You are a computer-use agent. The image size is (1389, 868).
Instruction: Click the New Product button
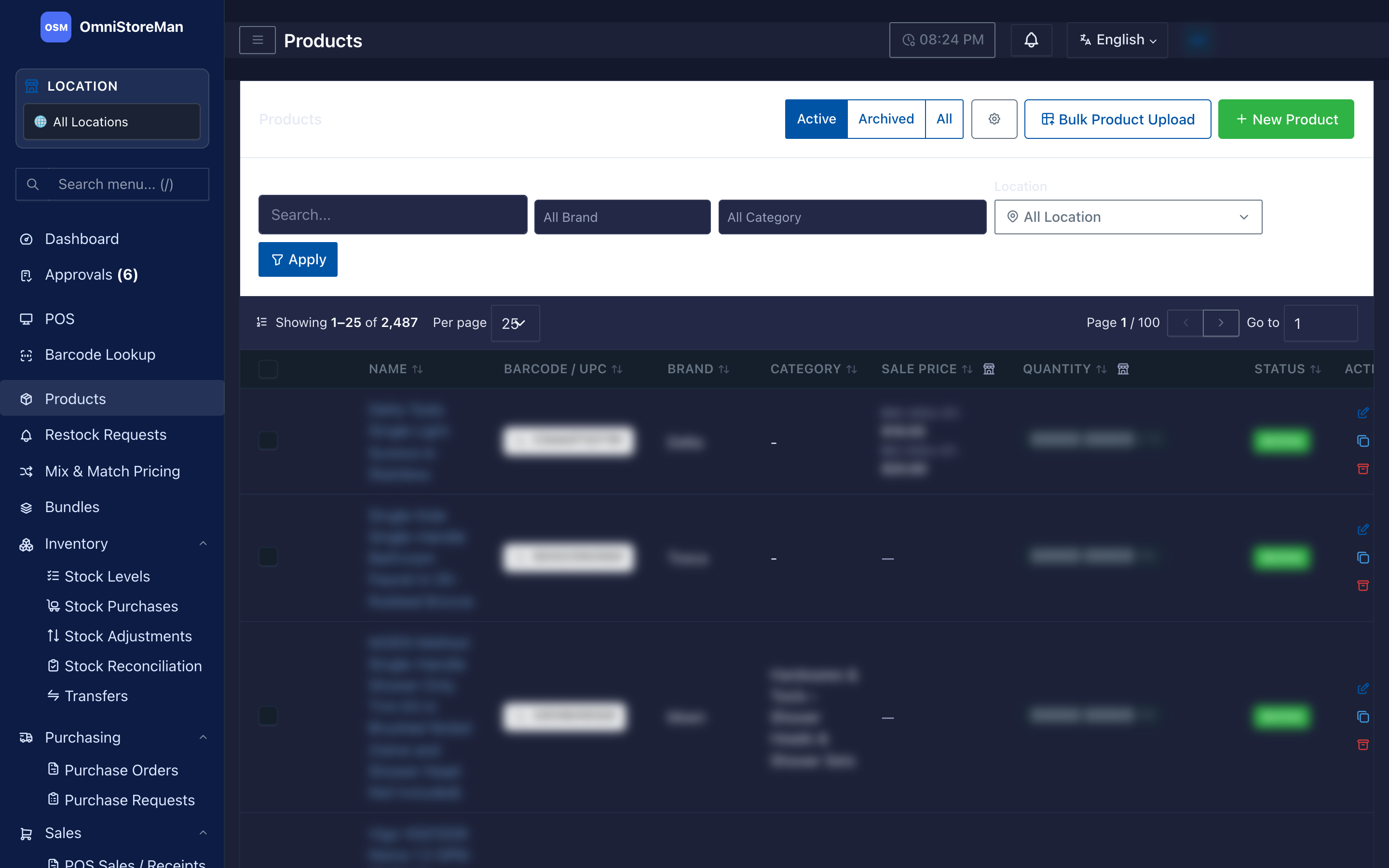point(1286,119)
